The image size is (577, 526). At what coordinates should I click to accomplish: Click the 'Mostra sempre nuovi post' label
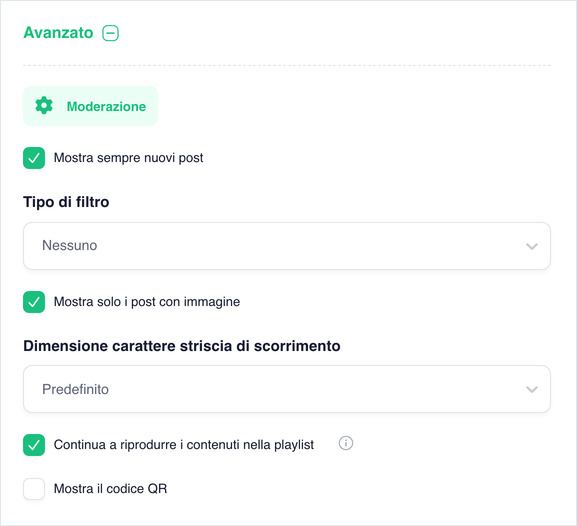pyautogui.click(x=128, y=158)
